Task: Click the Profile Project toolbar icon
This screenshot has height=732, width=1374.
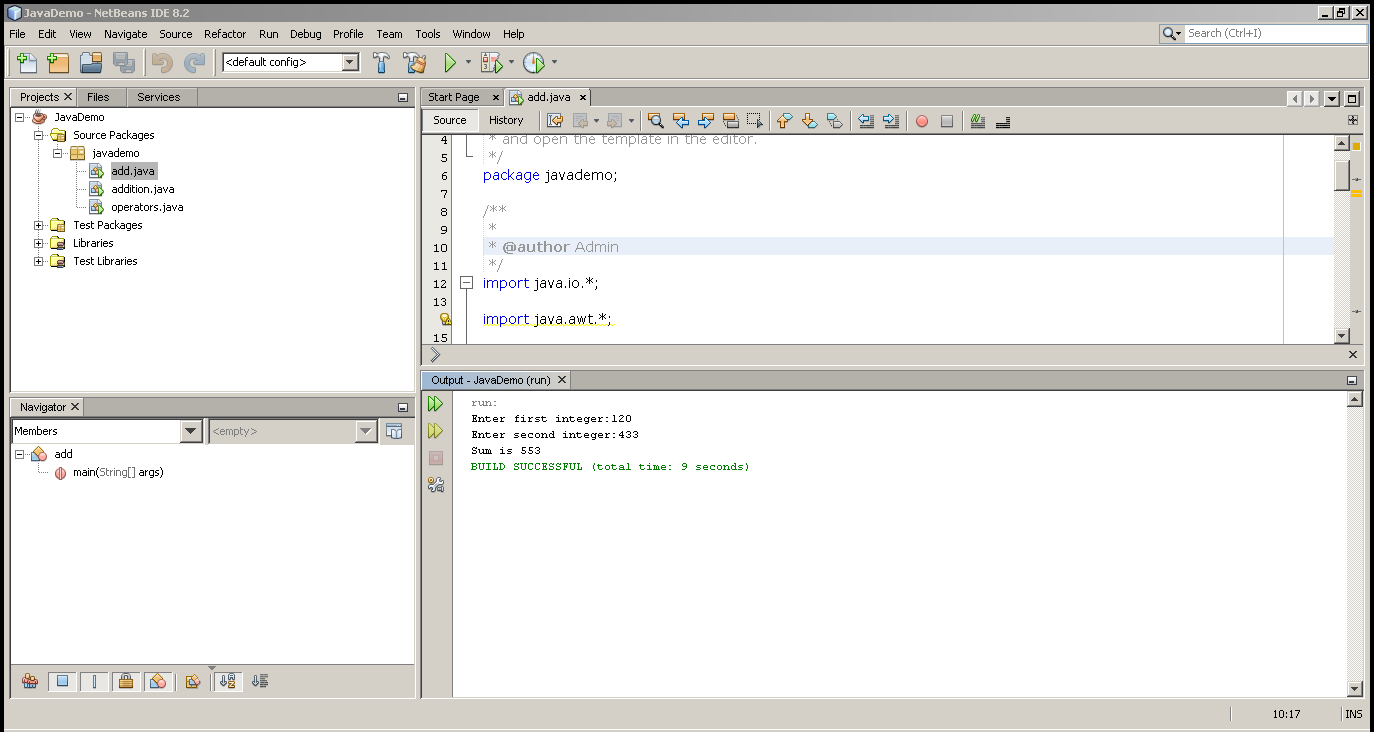Action: tap(534, 62)
